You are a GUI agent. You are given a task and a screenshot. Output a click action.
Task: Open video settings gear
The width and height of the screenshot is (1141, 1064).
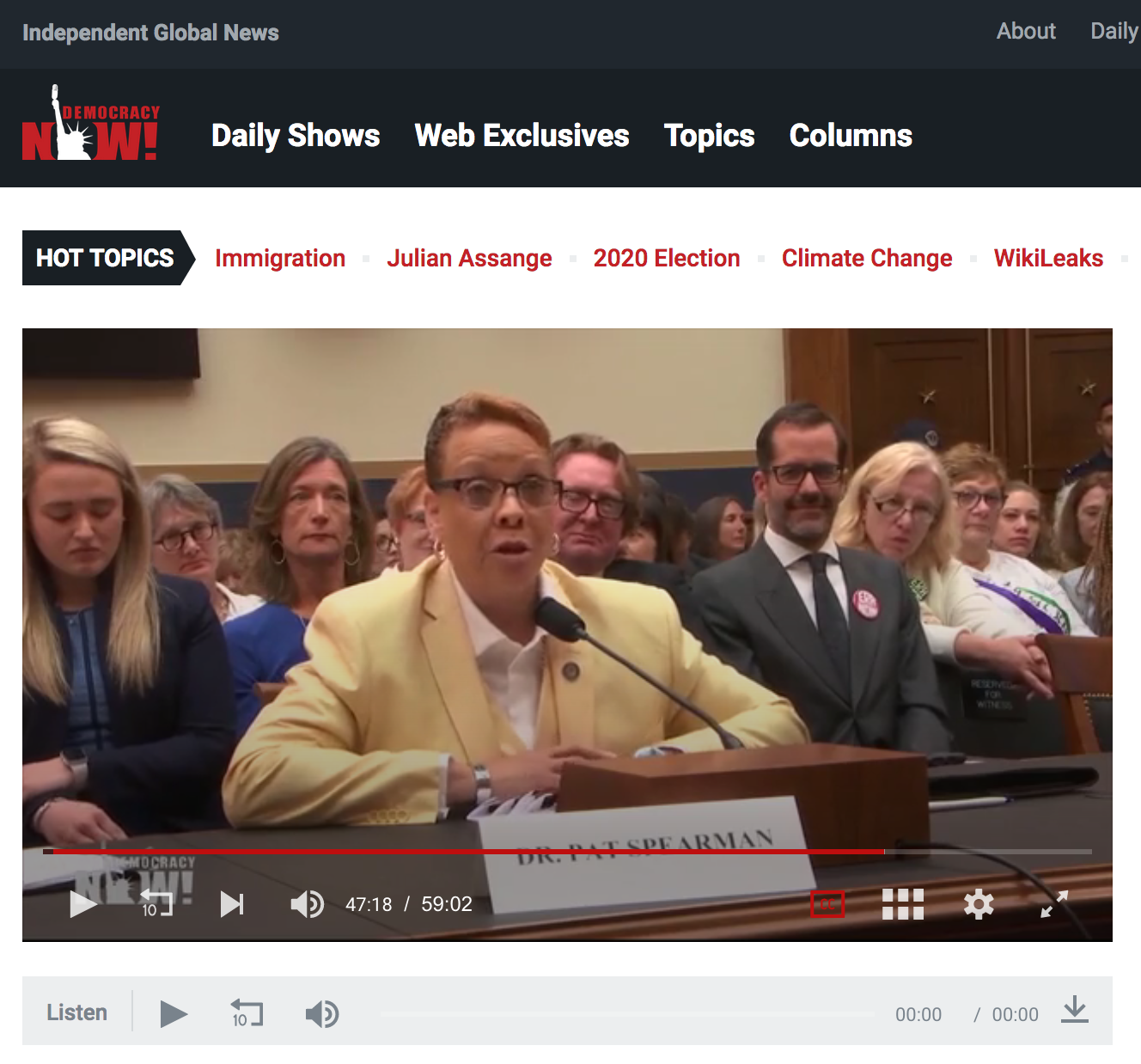[x=979, y=904]
